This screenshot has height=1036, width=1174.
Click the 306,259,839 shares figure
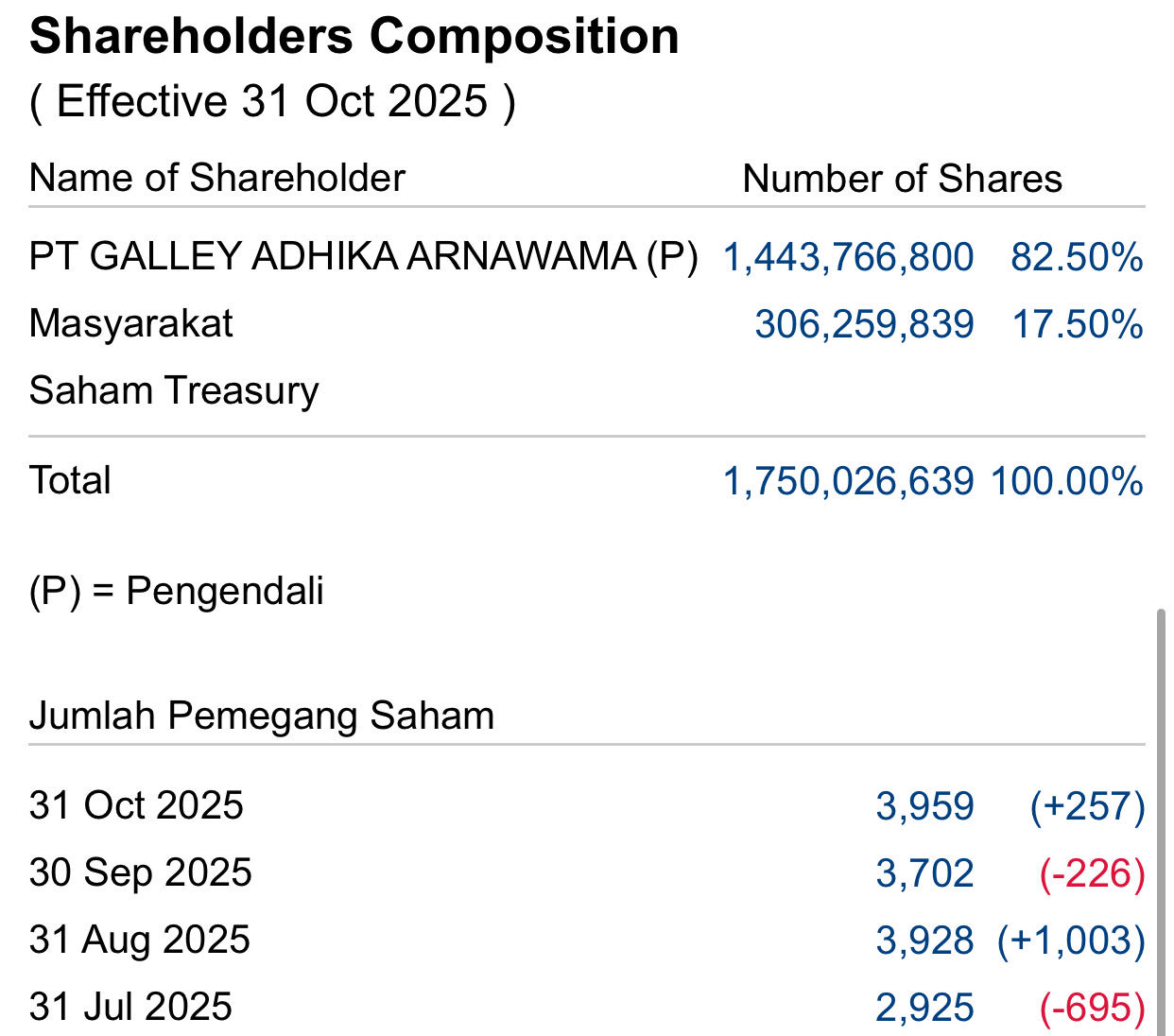[x=864, y=324]
